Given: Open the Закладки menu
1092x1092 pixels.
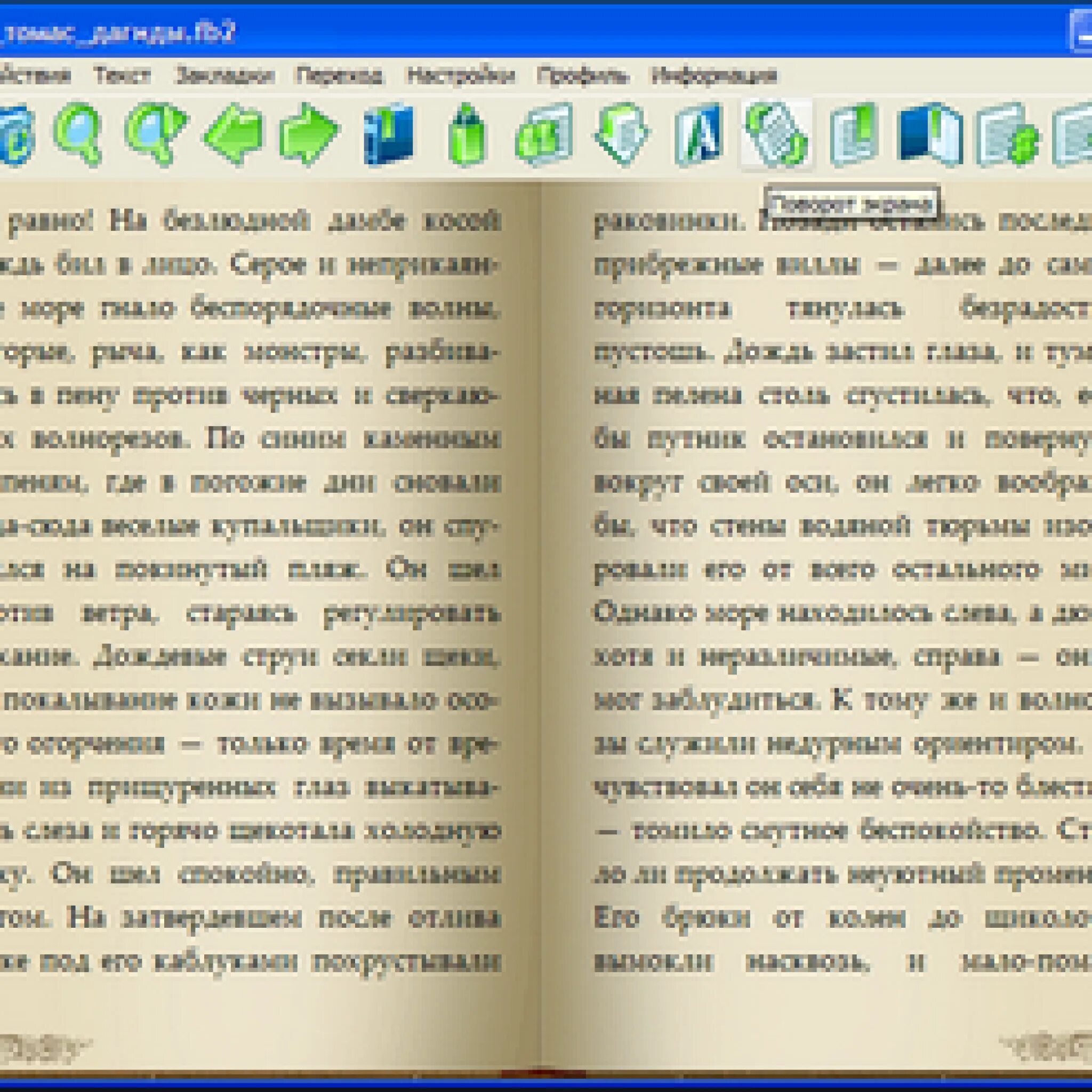Looking at the screenshot, I should 225,75.
